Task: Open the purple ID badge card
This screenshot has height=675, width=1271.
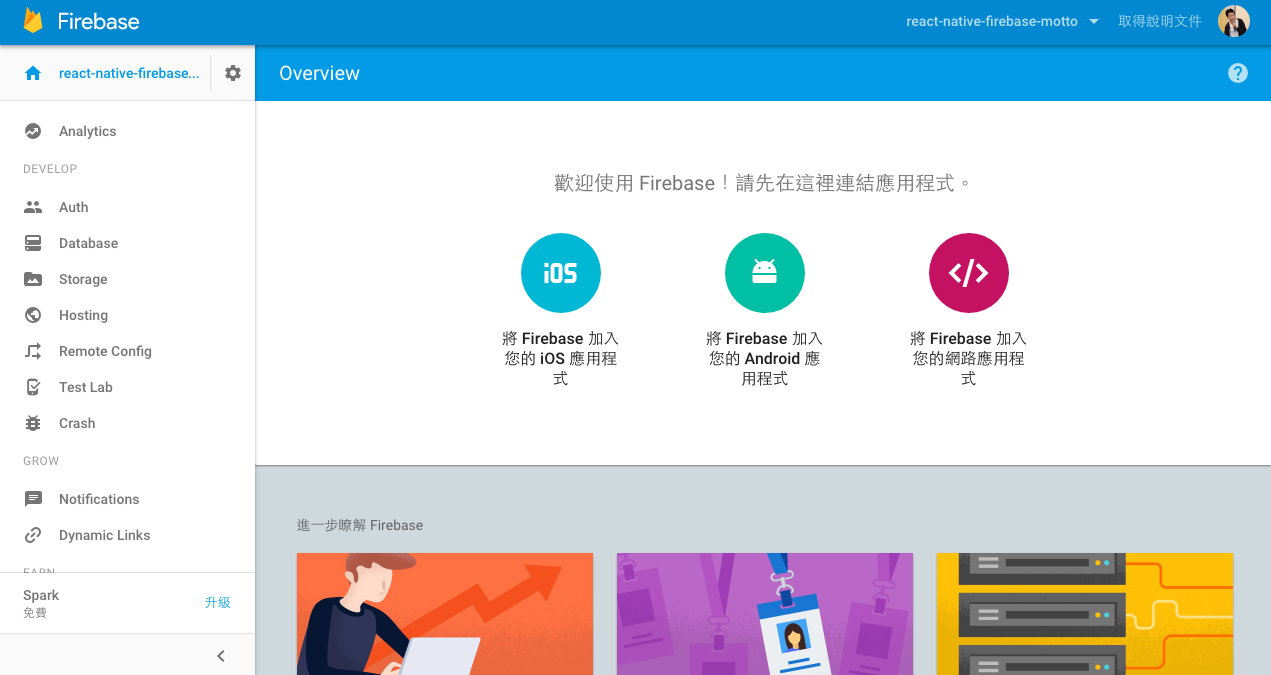Action: click(765, 613)
